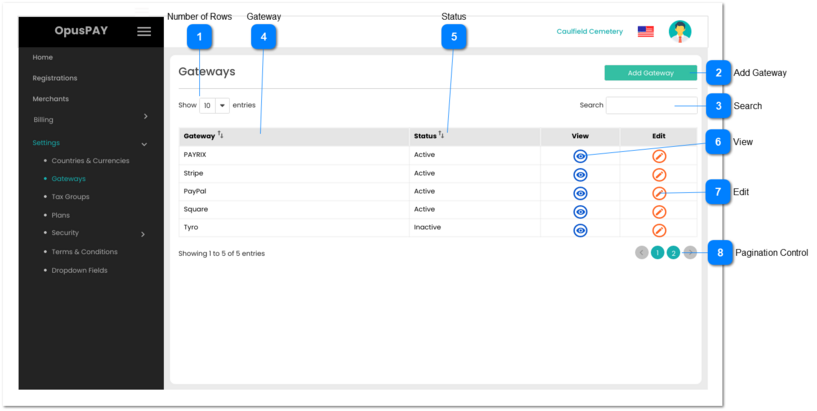Screen dimensions: 817x411
Task: Open the Show entries rows dropdown
Action: coord(214,105)
